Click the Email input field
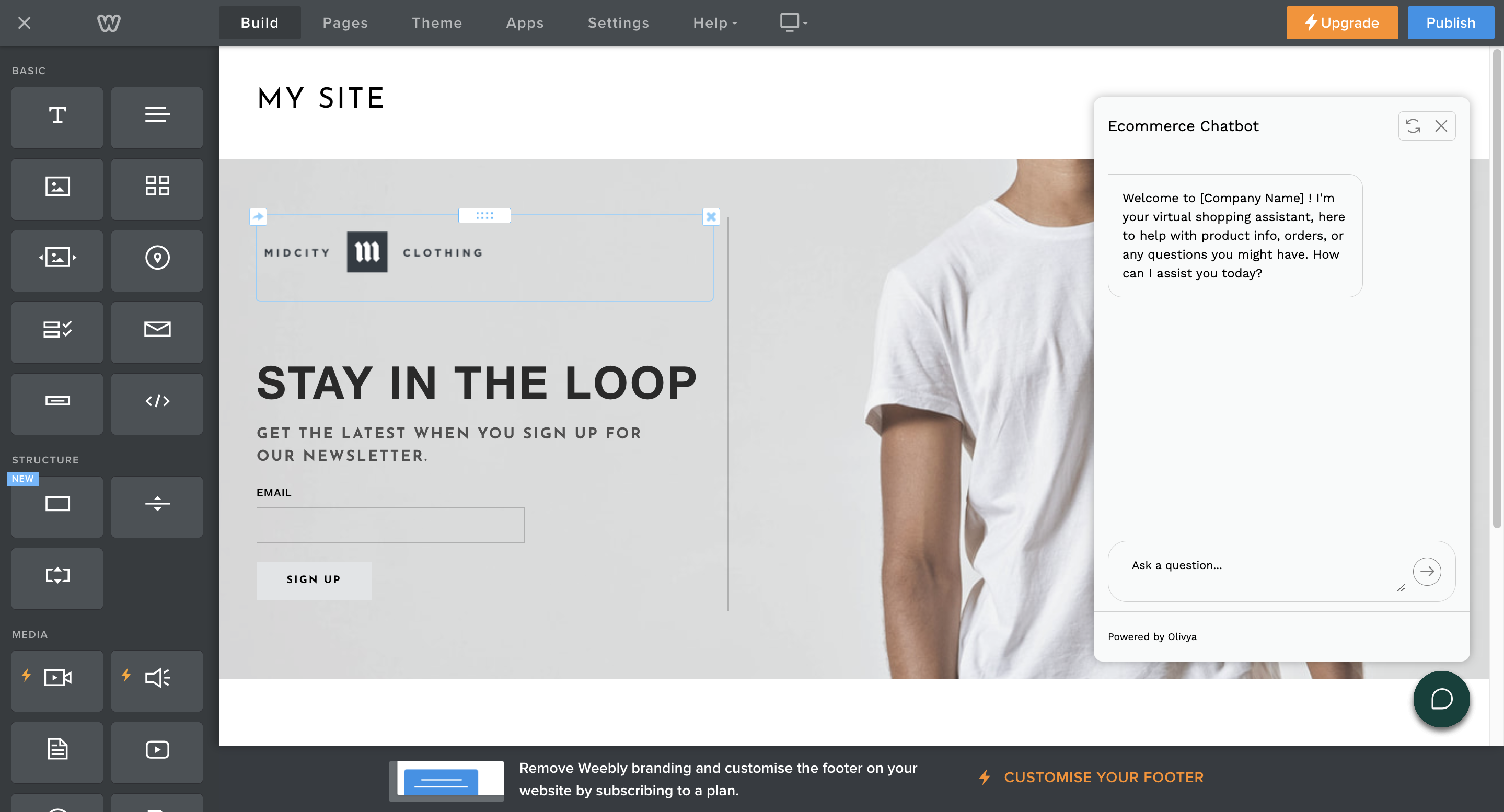 pos(390,525)
